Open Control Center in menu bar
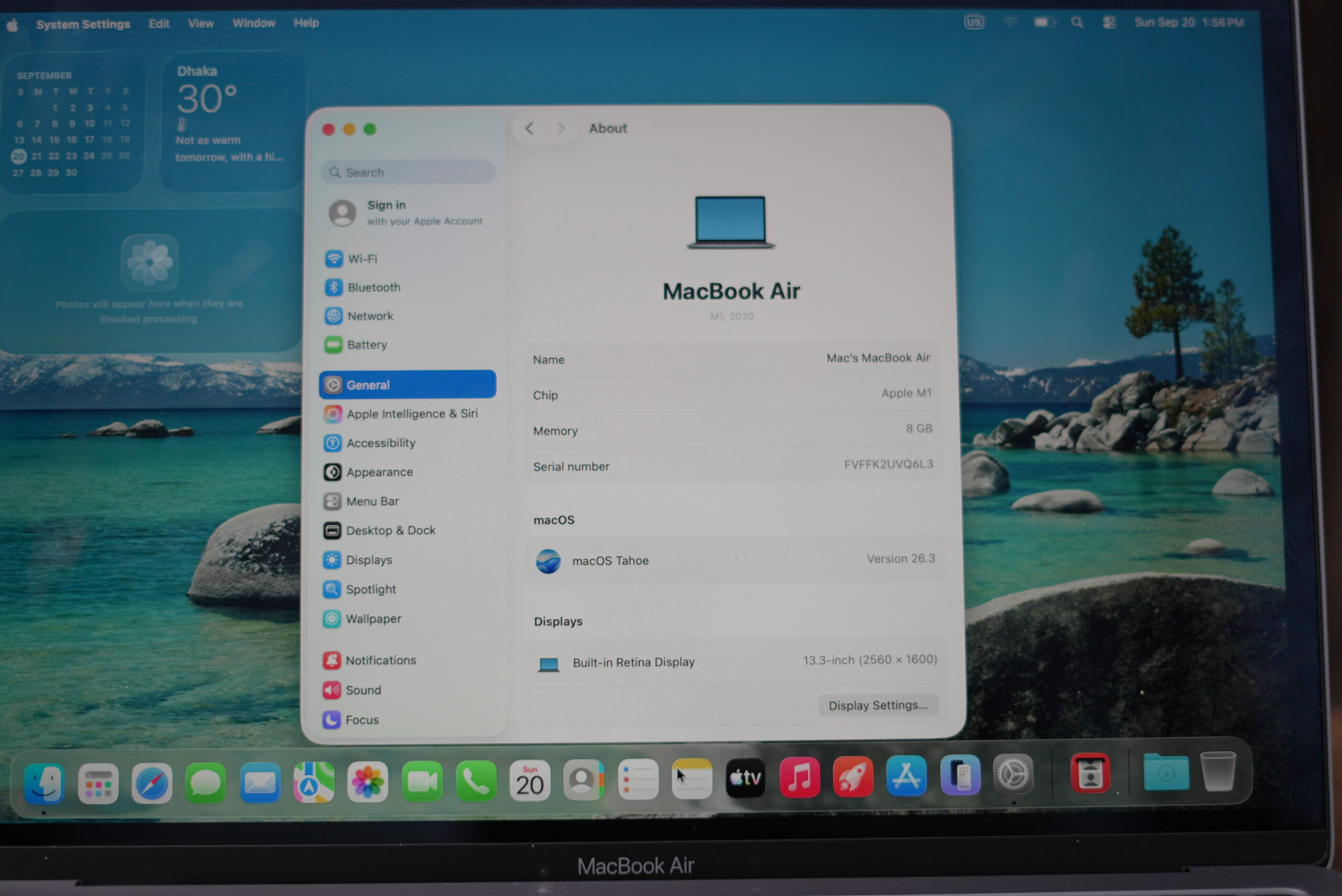 pyautogui.click(x=1109, y=23)
